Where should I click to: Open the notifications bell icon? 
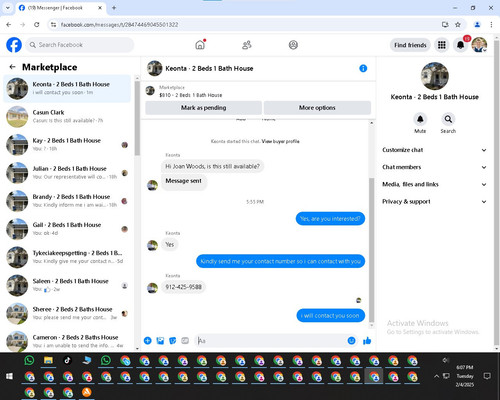click(x=460, y=45)
